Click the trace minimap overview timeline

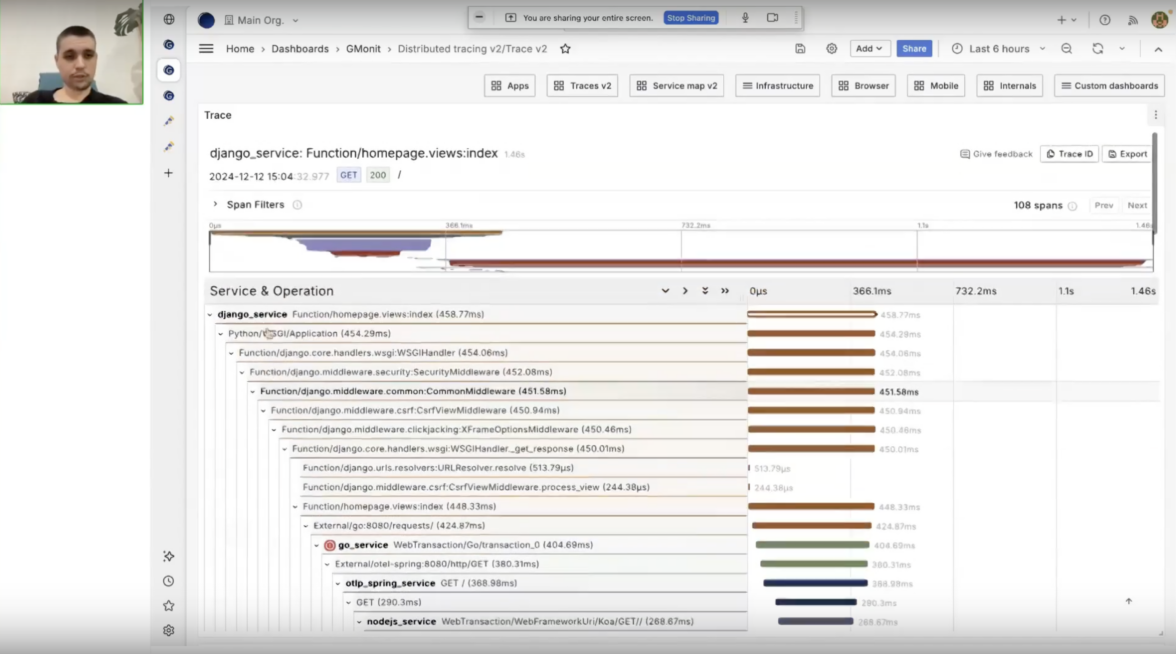click(680, 251)
